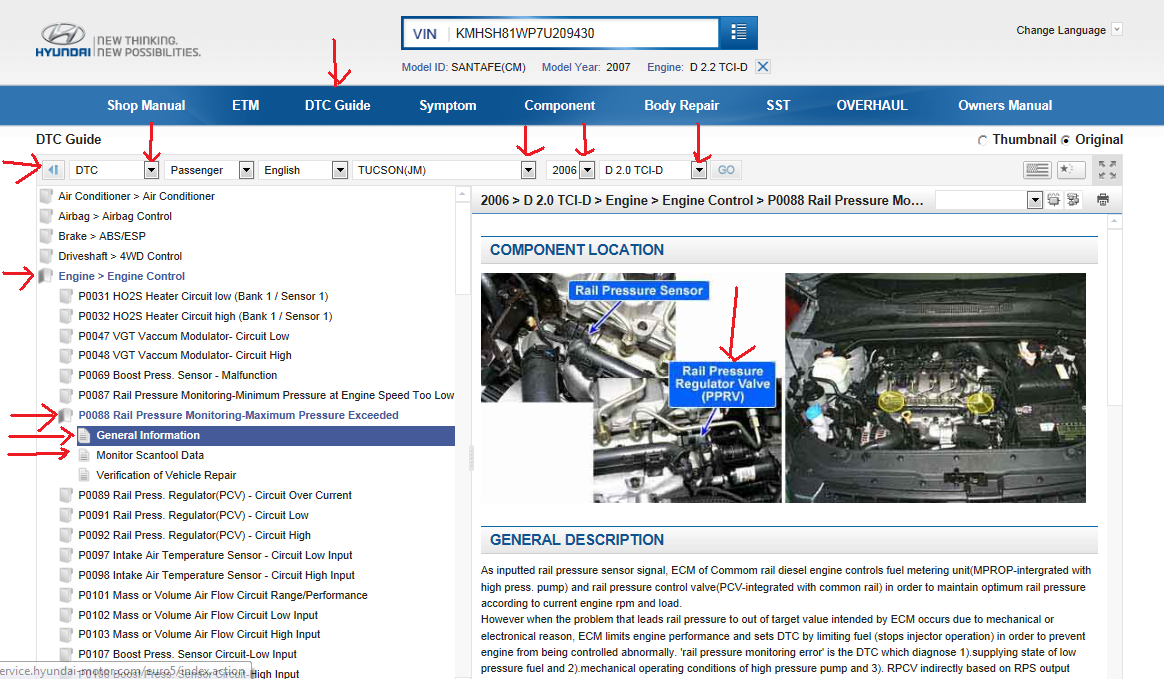
Task: Clear the vehicle selection with the X icon
Action: (762, 67)
